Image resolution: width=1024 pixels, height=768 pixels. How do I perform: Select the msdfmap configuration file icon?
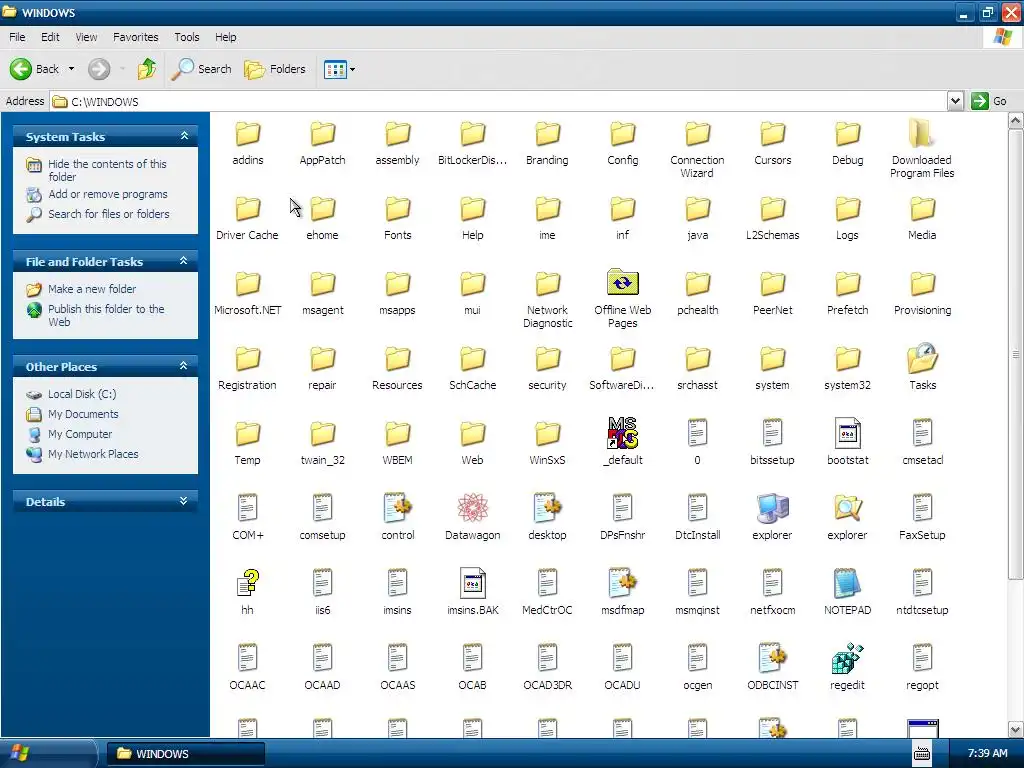[x=622, y=584]
